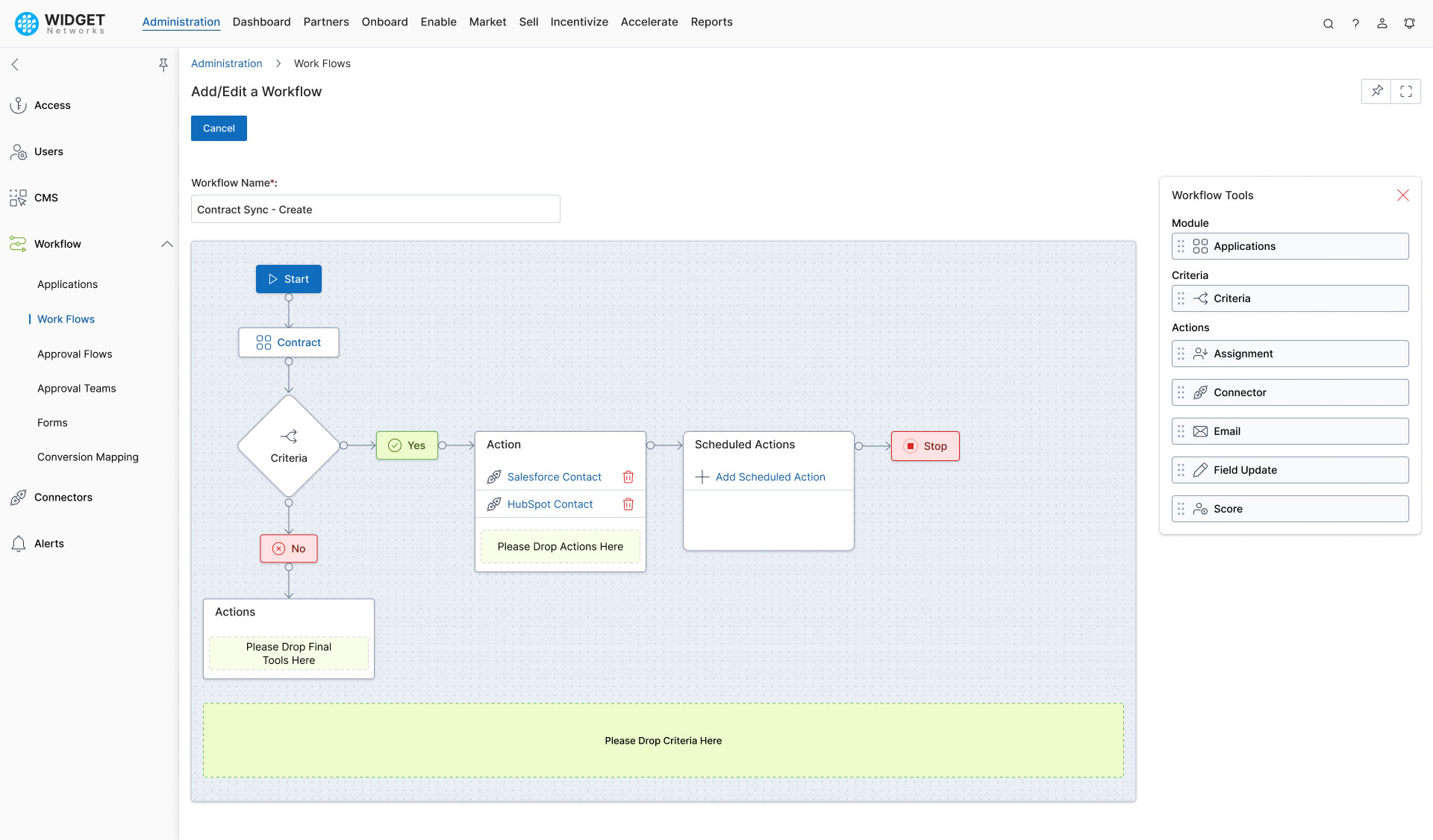The width and height of the screenshot is (1433, 840).
Task: Open Approval Teams sidebar item
Action: (x=77, y=389)
